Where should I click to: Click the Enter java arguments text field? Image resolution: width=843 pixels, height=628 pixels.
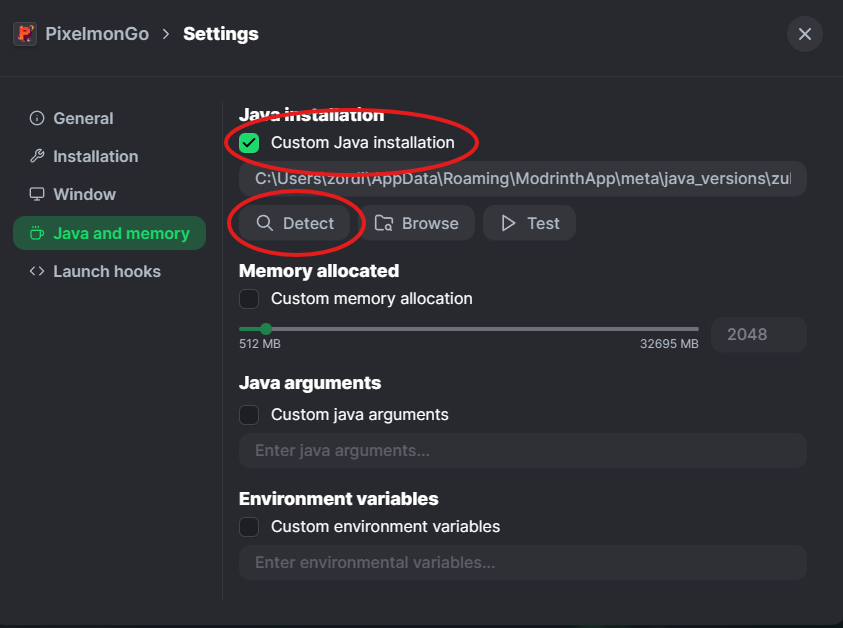point(522,451)
